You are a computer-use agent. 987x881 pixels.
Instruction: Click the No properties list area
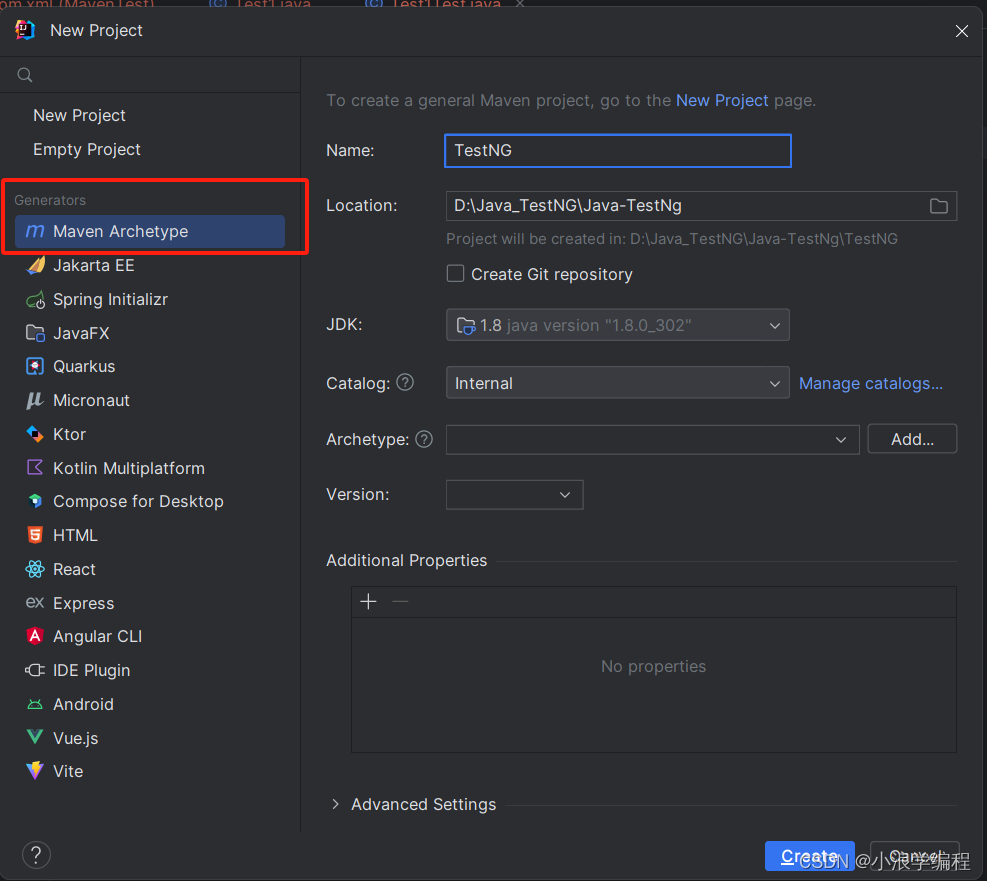pyautogui.click(x=653, y=684)
